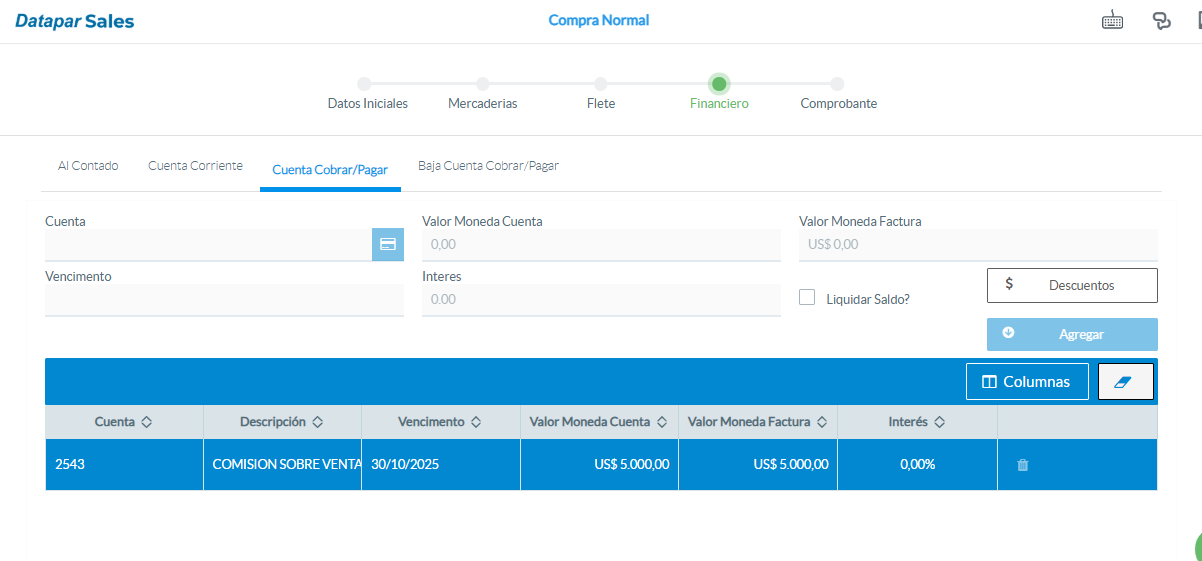Open the Descuentos button
1202x561 pixels.
[1072, 285]
